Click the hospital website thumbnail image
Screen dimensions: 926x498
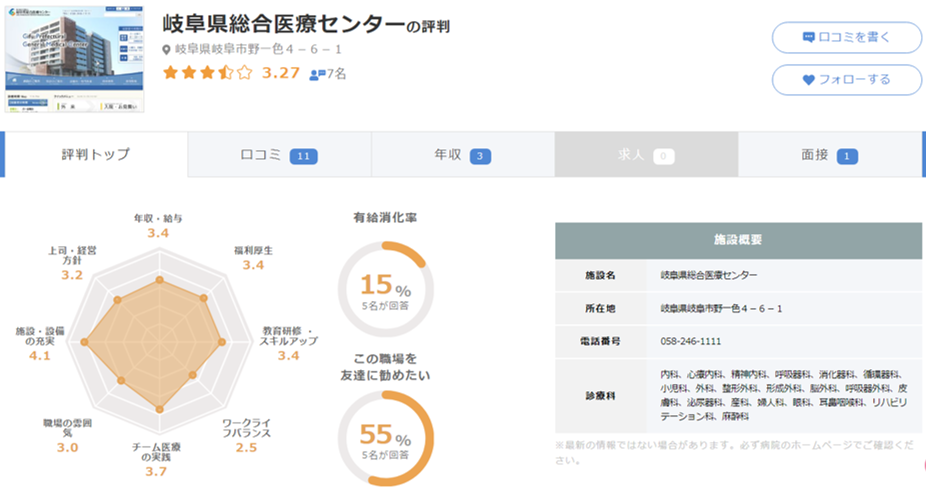pyautogui.click(x=74, y=58)
